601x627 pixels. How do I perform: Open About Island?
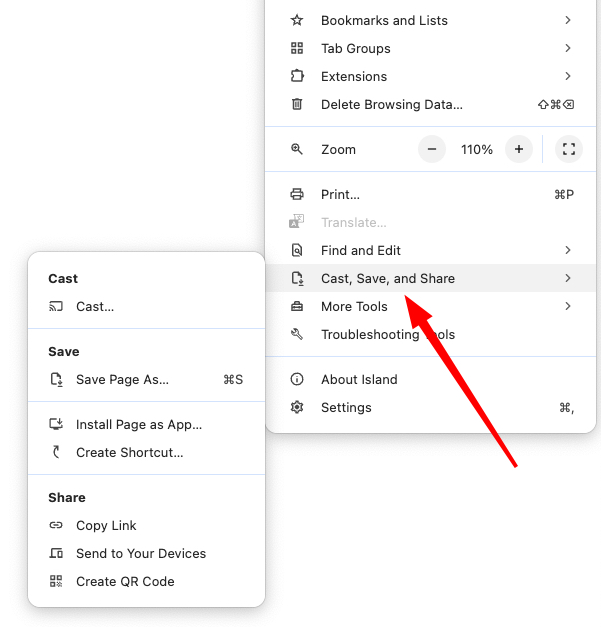tap(431, 379)
